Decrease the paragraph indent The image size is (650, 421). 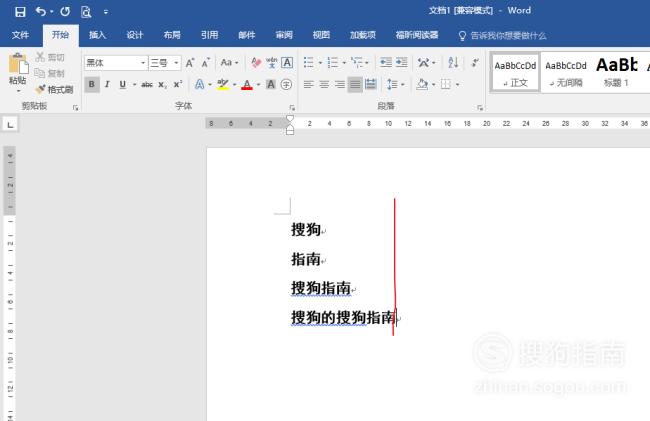(386, 63)
